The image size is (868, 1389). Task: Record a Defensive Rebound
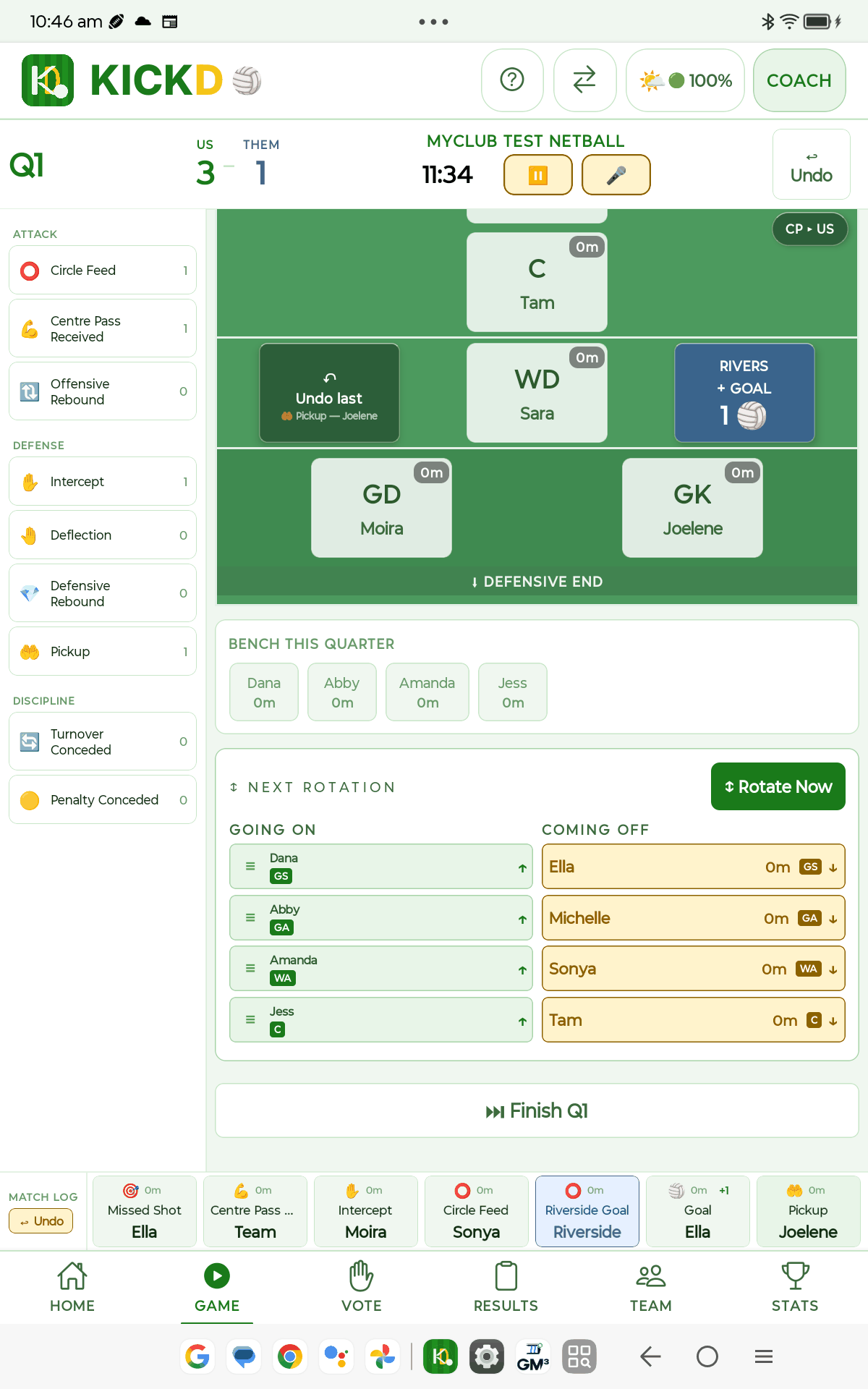point(103,593)
